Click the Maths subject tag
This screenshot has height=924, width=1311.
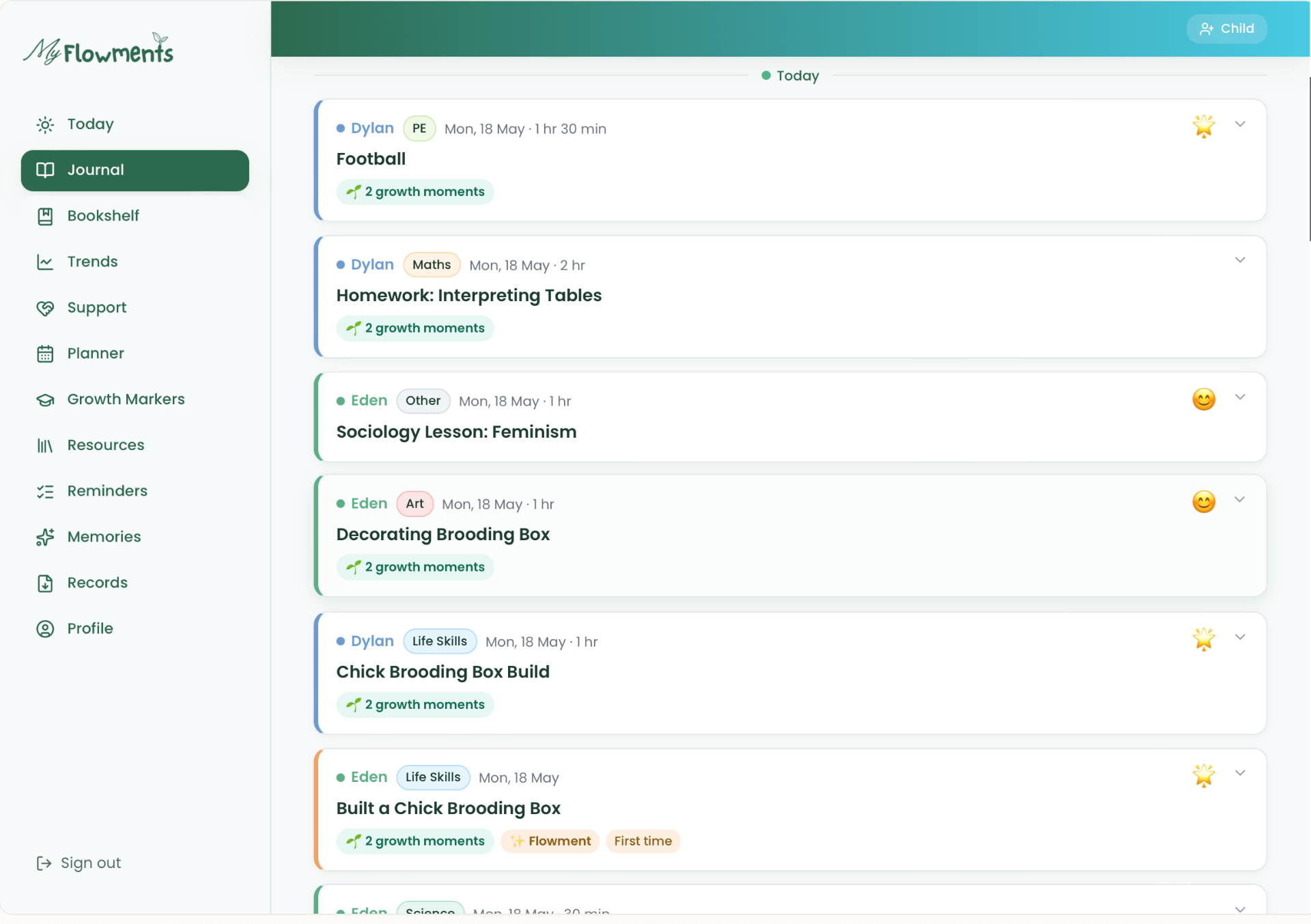tap(432, 265)
